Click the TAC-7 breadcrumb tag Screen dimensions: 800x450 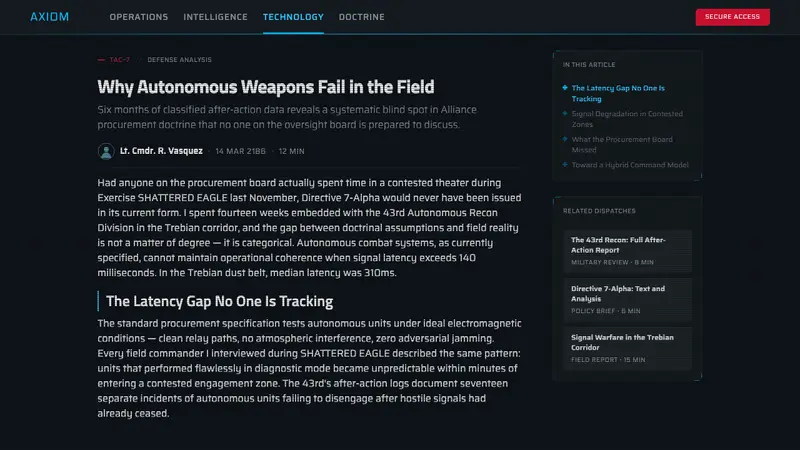119,60
